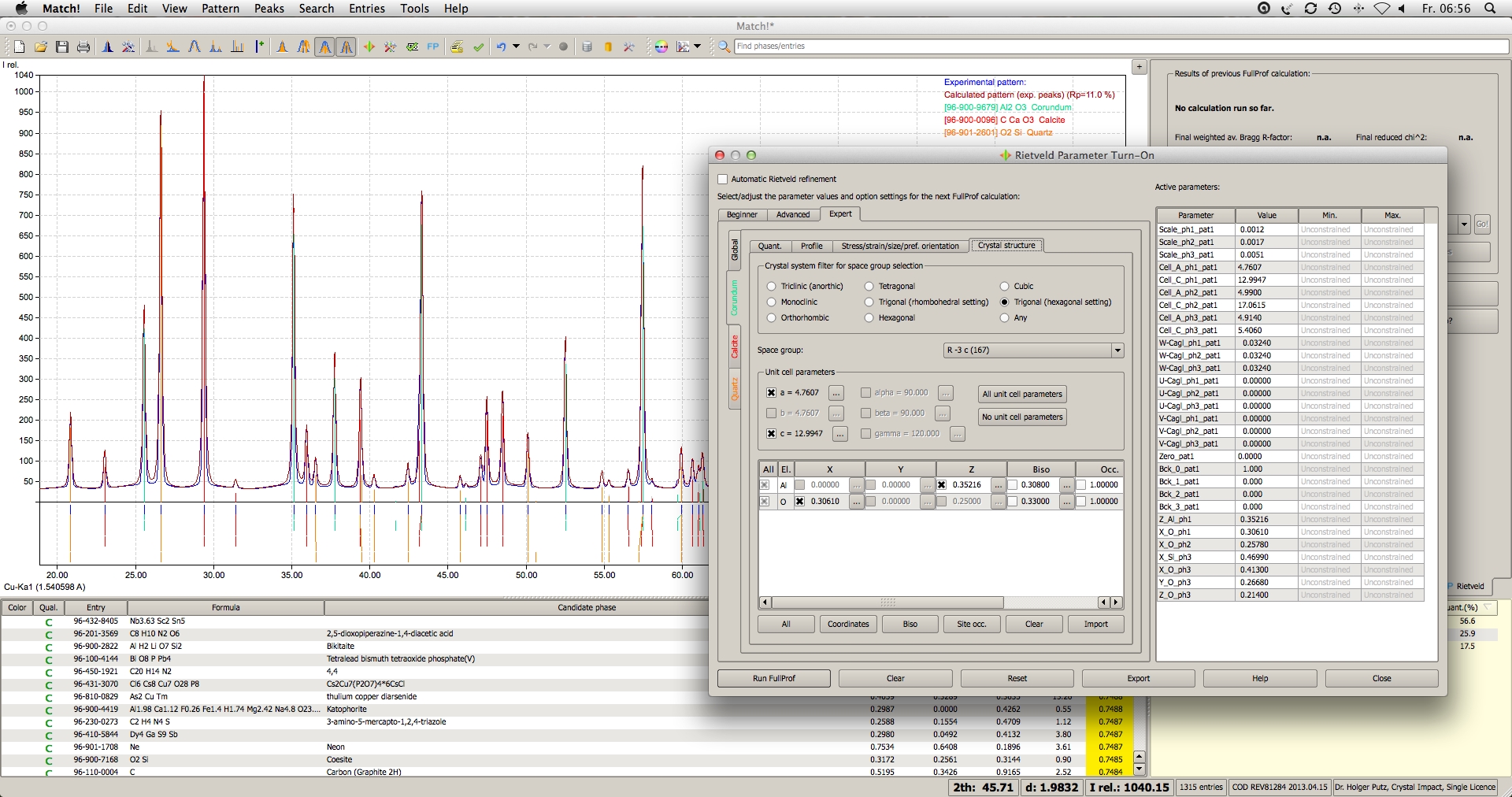Switch to the Profile tab

point(811,247)
